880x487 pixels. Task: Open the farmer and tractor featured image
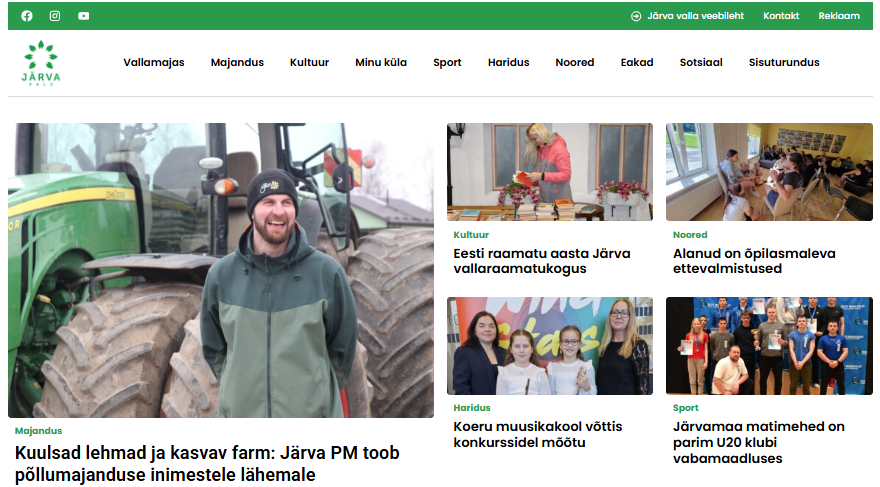tap(221, 270)
